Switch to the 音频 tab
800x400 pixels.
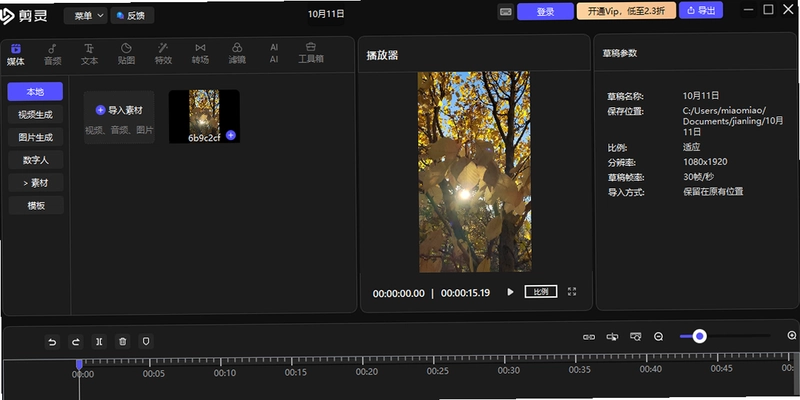point(53,54)
